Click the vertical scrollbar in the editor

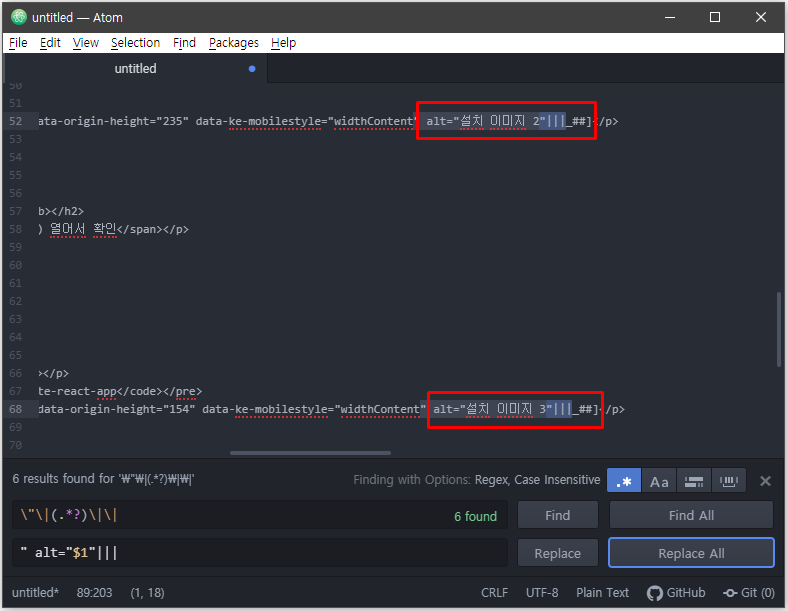(779, 329)
